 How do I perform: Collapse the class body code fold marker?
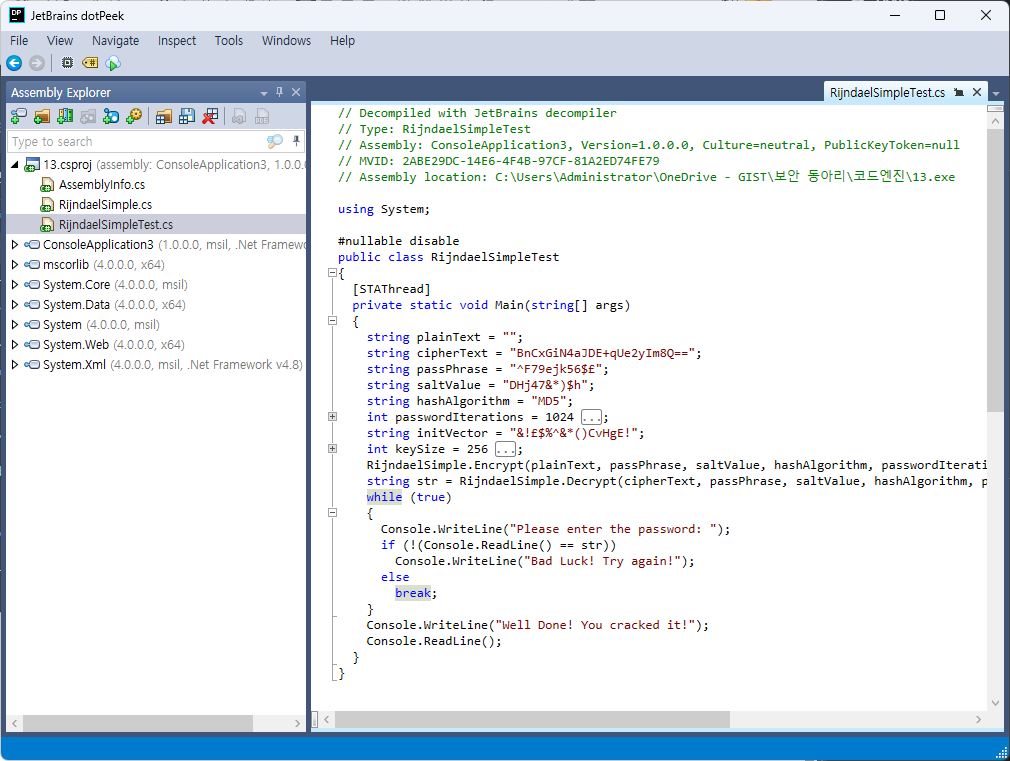point(332,273)
